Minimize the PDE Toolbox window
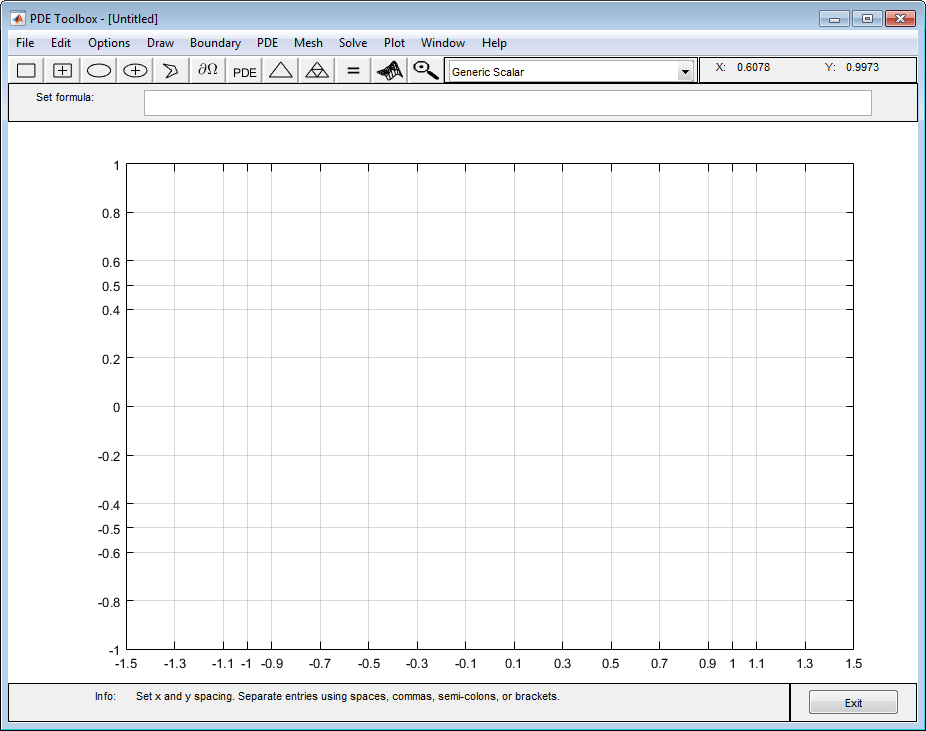The image size is (926, 731). (x=834, y=18)
